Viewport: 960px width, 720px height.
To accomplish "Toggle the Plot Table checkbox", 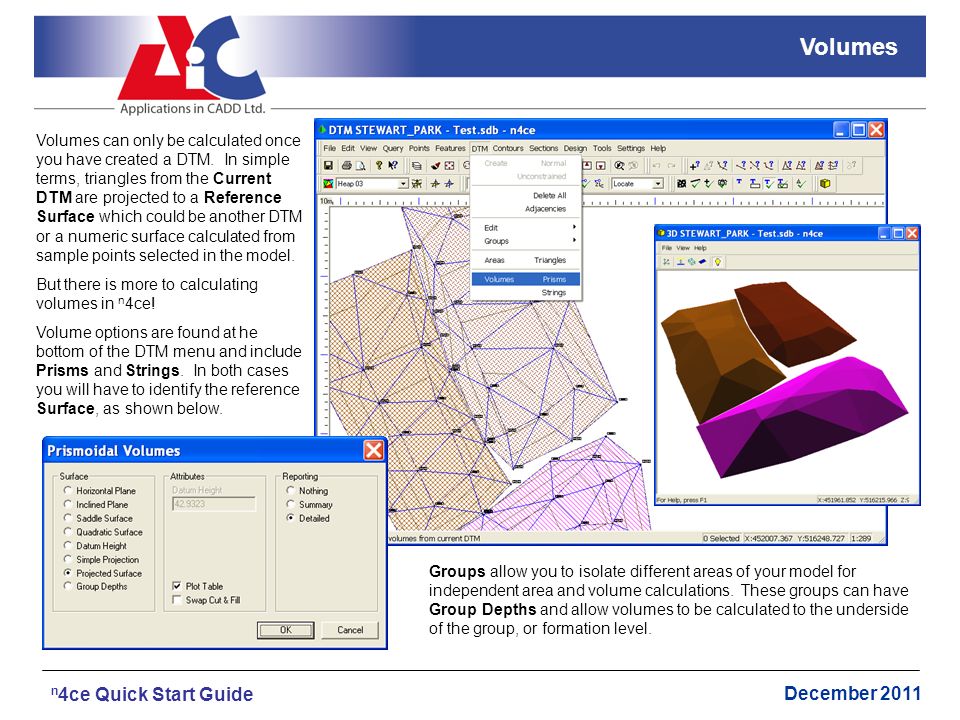I will tap(177, 586).
